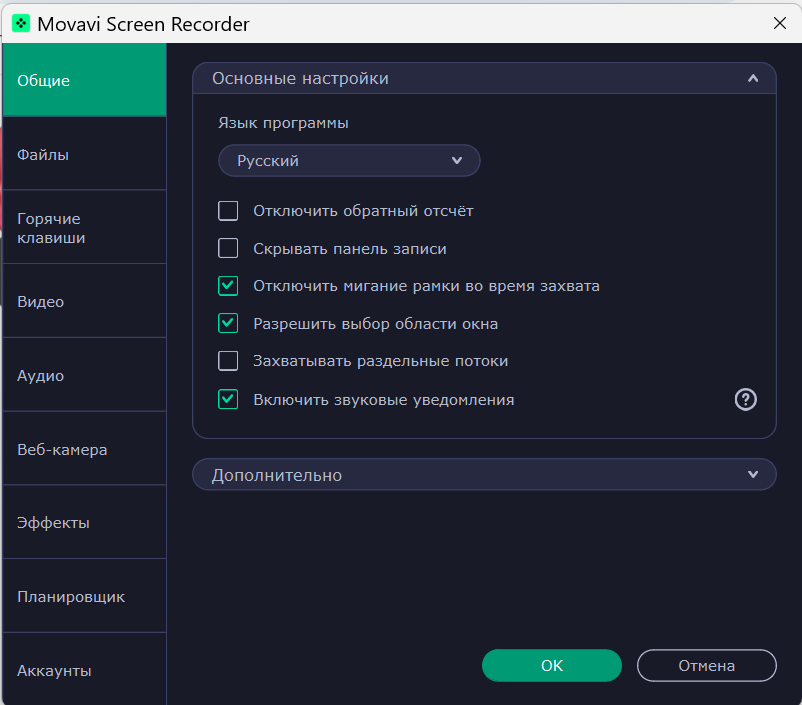Screen dimensions: 802x705
Task: Collapse the Основные настройки section
Action: pos(484,78)
